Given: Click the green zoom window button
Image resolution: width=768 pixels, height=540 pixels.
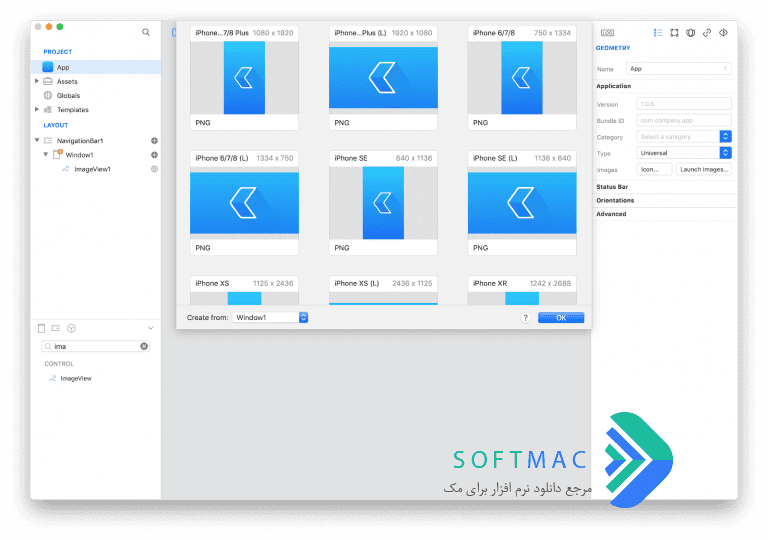Looking at the screenshot, I should [x=60, y=27].
